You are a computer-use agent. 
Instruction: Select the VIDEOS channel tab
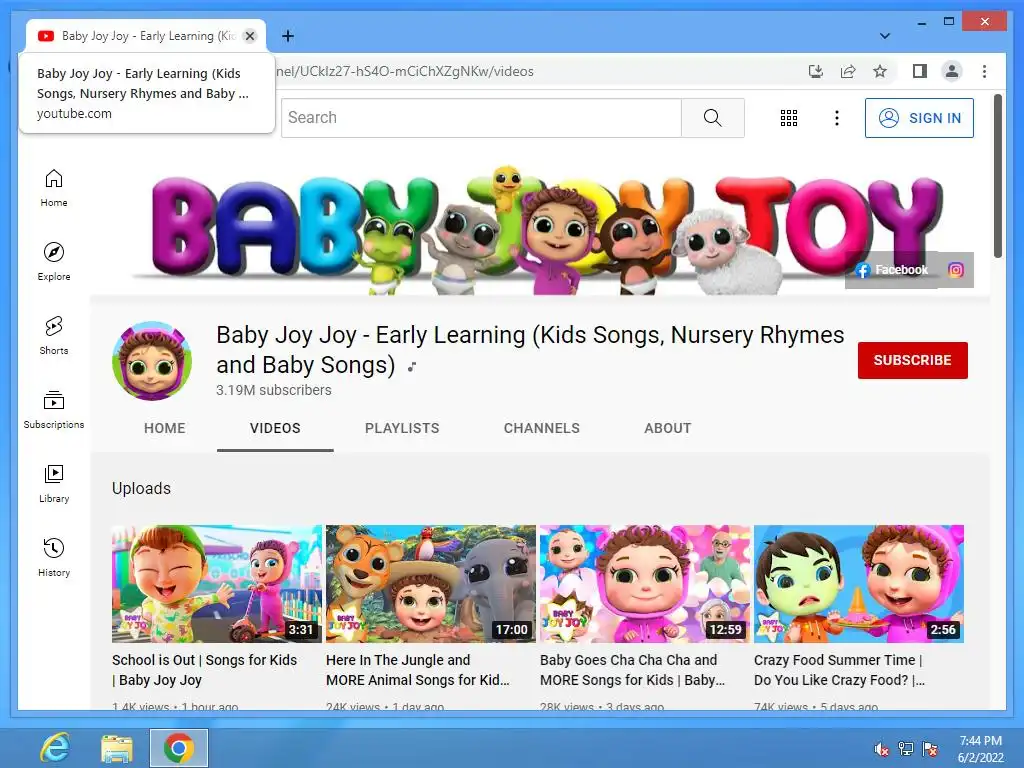point(275,428)
